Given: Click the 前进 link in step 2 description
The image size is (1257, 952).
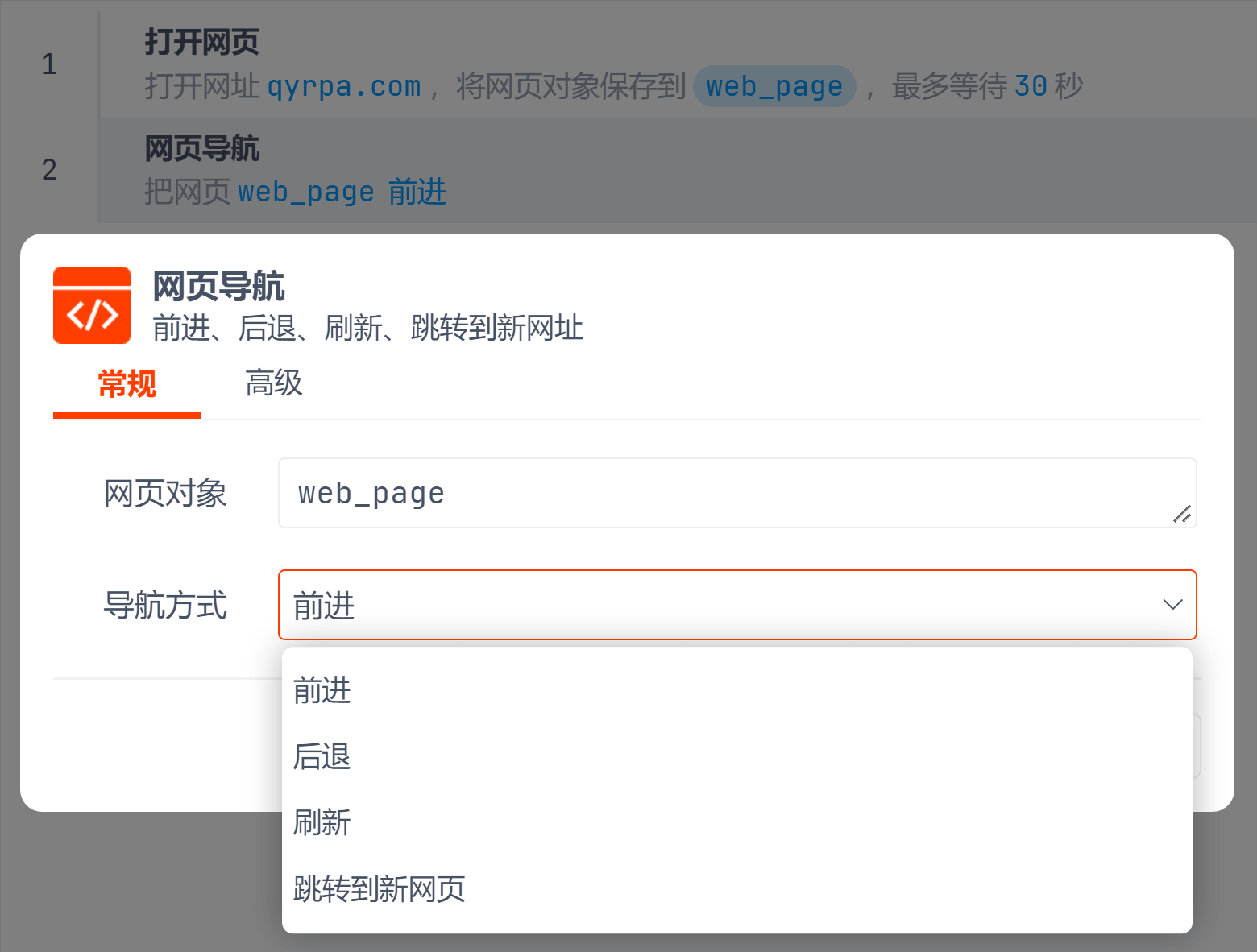Looking at the screenshot, I should [417, 192].
